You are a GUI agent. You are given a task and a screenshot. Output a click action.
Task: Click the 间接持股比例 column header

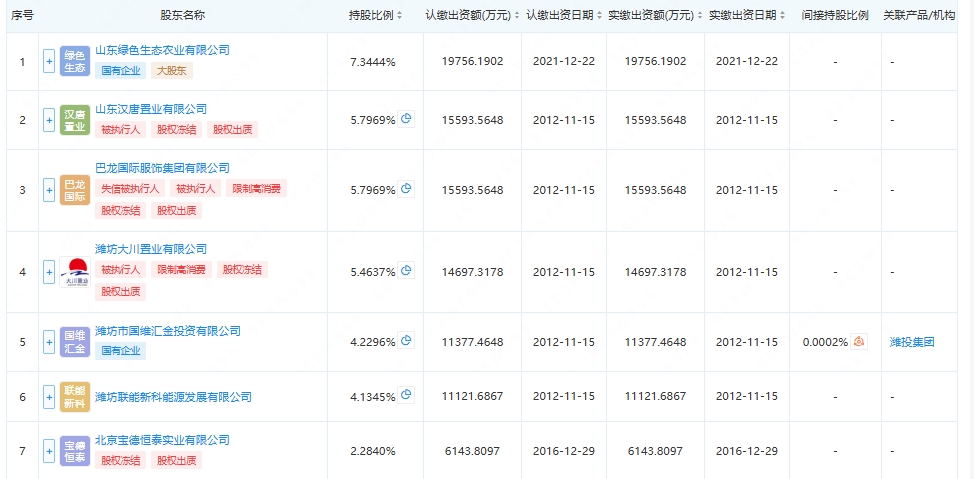(835, 16)
